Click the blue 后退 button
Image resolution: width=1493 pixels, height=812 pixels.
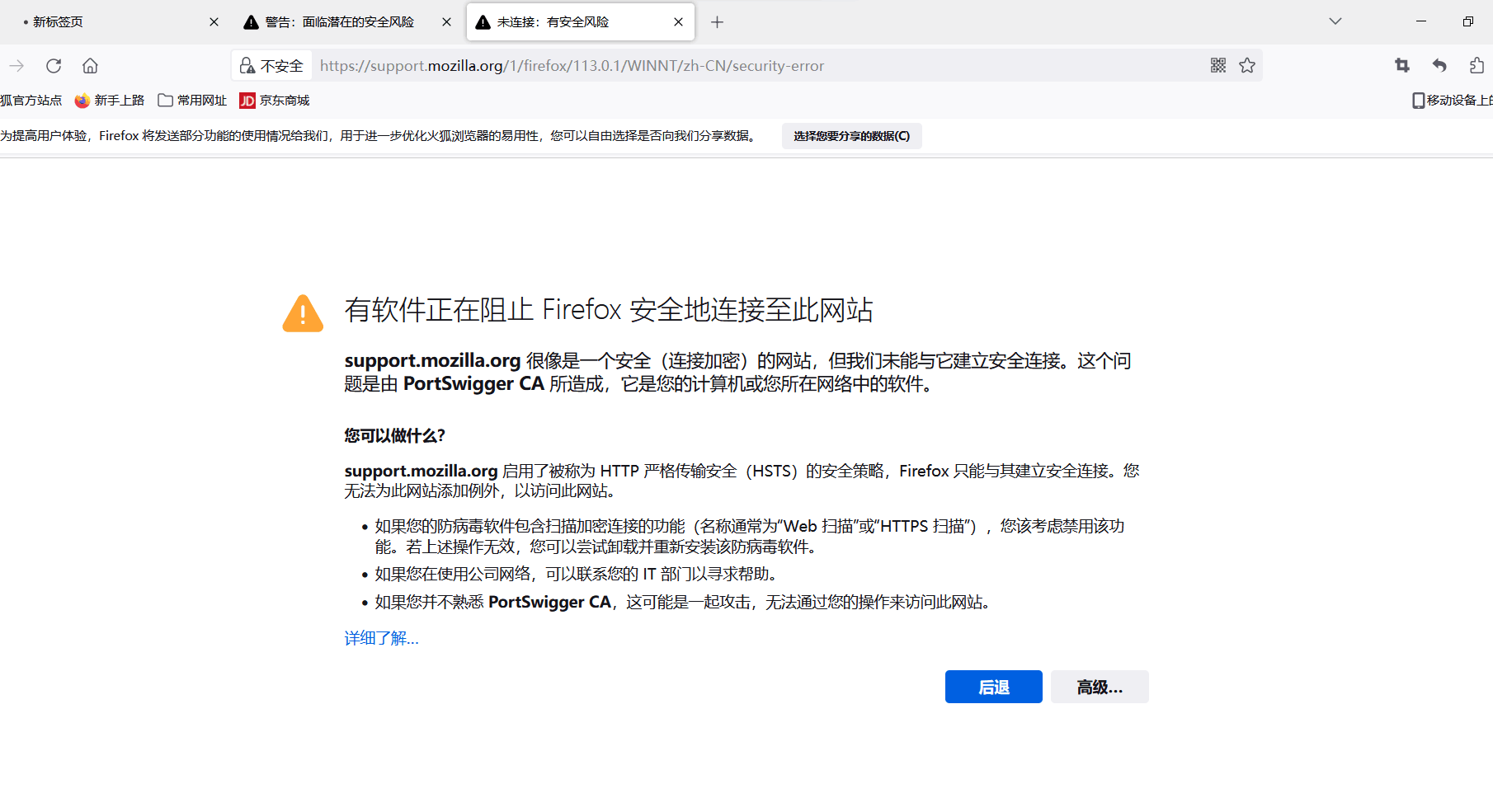click(993, 687)
